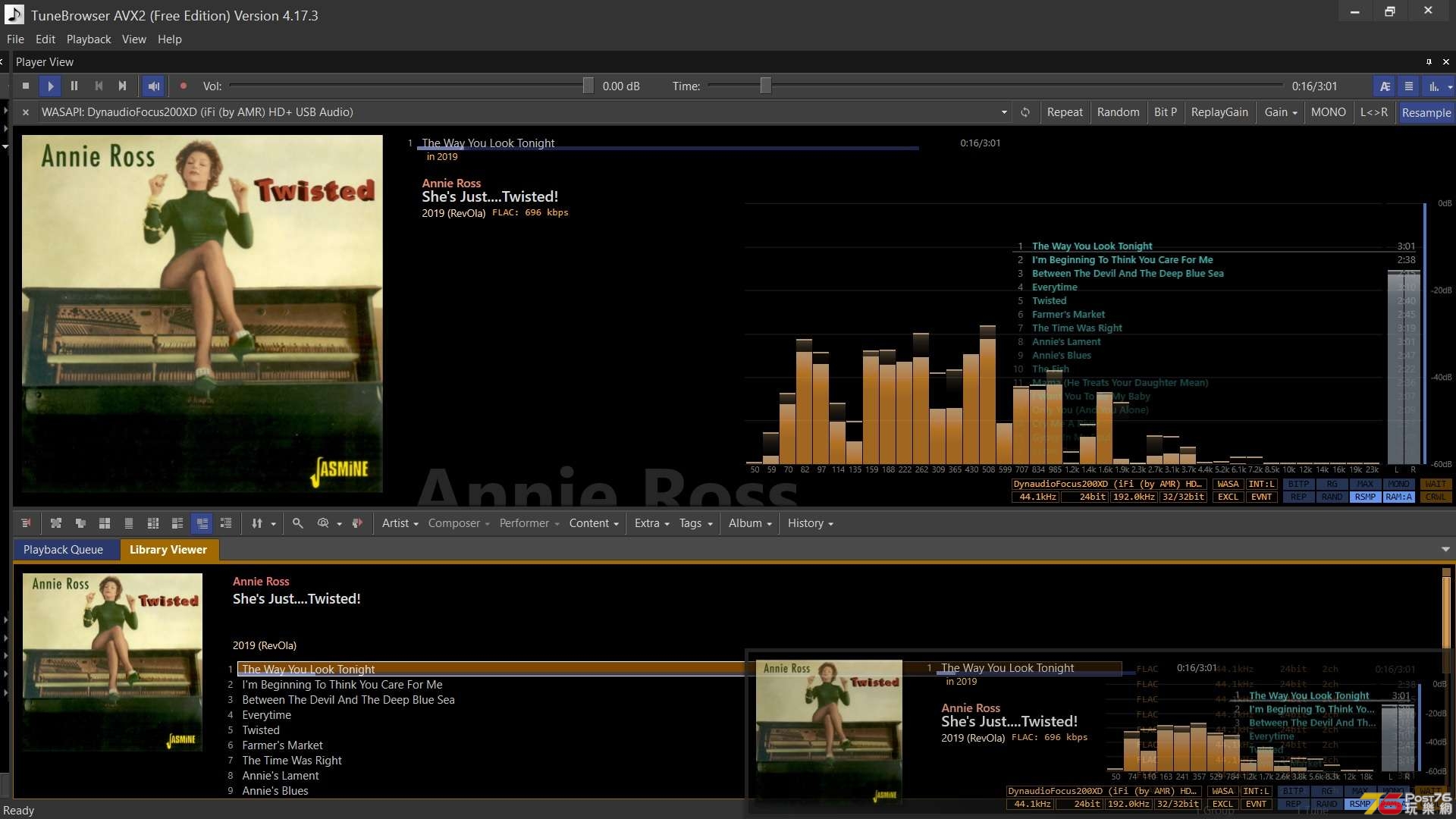Image resolution: width=1456 pixels, height=819 pixels.
Task: Click the library viewer vertical scrollbar
Action: (x=1446, y=613)
